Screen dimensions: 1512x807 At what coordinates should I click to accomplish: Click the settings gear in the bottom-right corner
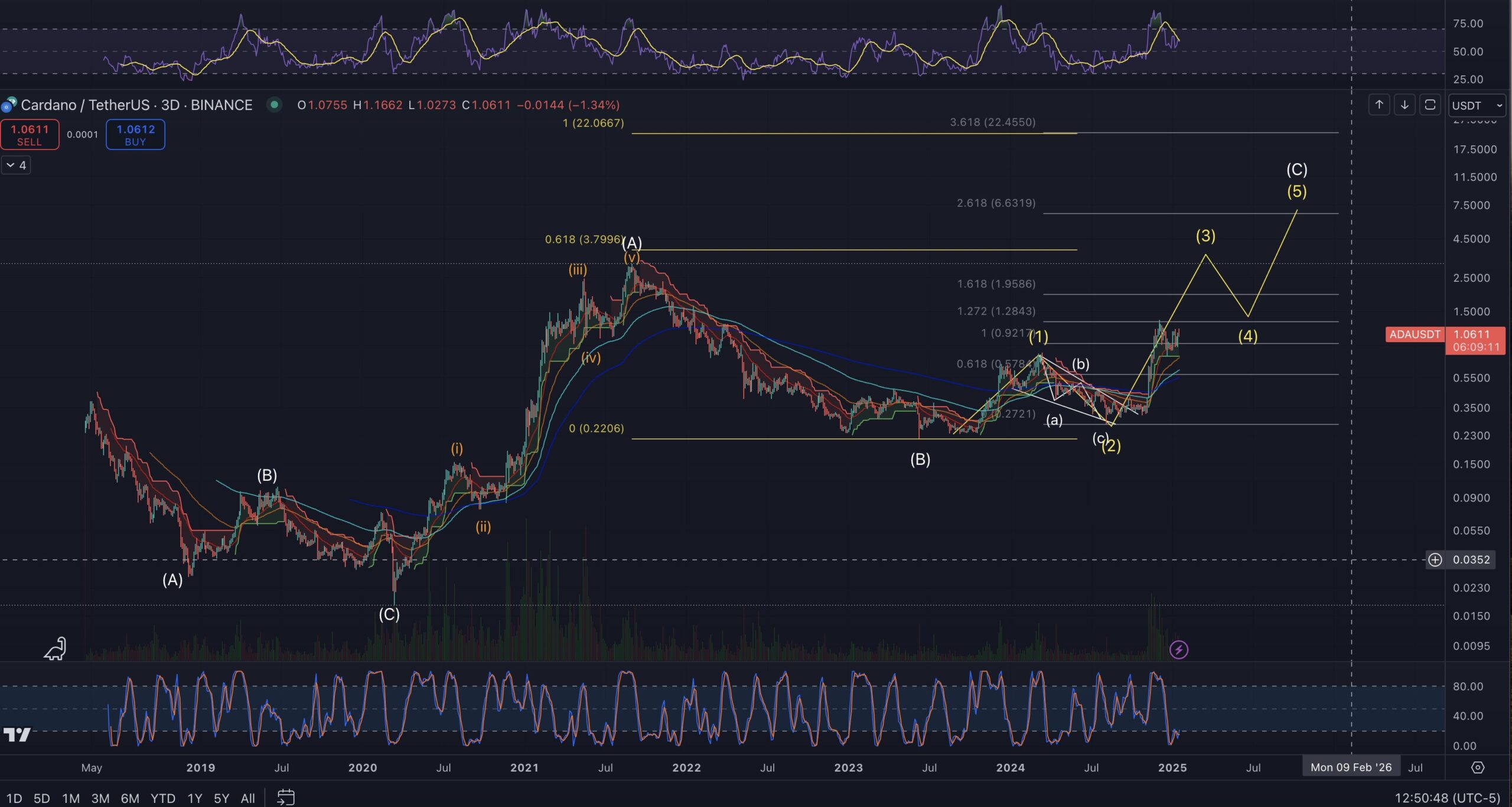click(1479, 768)
